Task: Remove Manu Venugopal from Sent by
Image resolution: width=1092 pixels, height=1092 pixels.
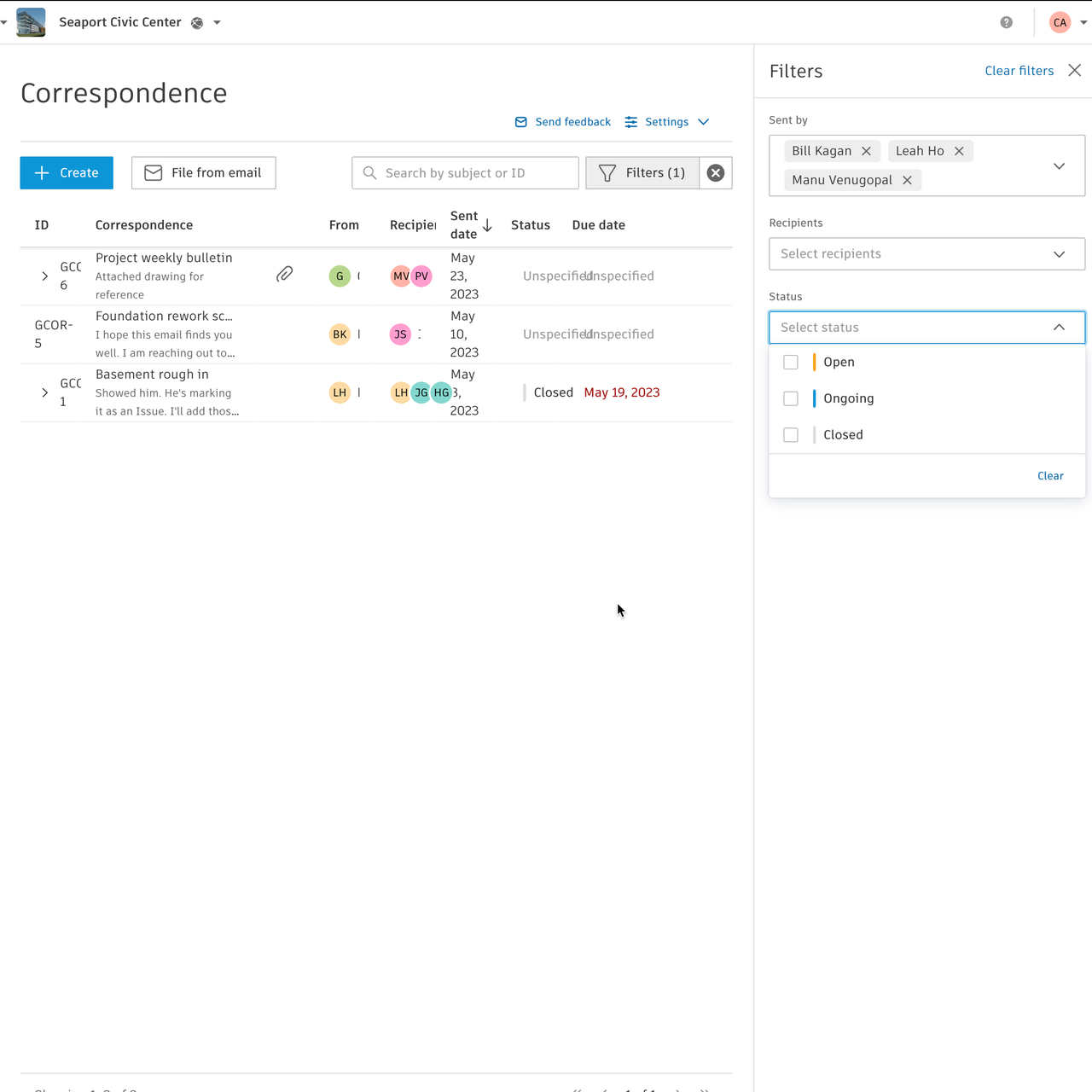Action: pyautogui.click(x=907, y=180)
